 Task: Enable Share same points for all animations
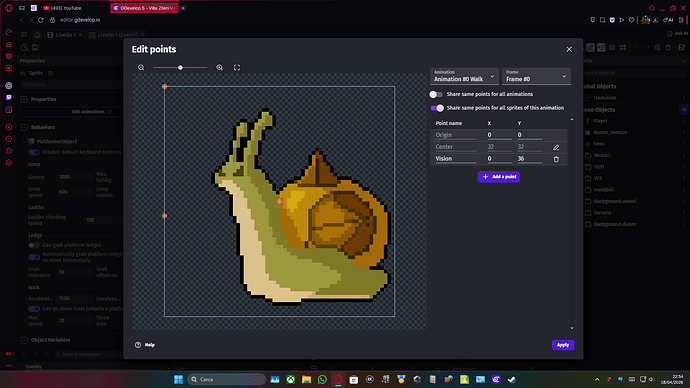(436, 94)
